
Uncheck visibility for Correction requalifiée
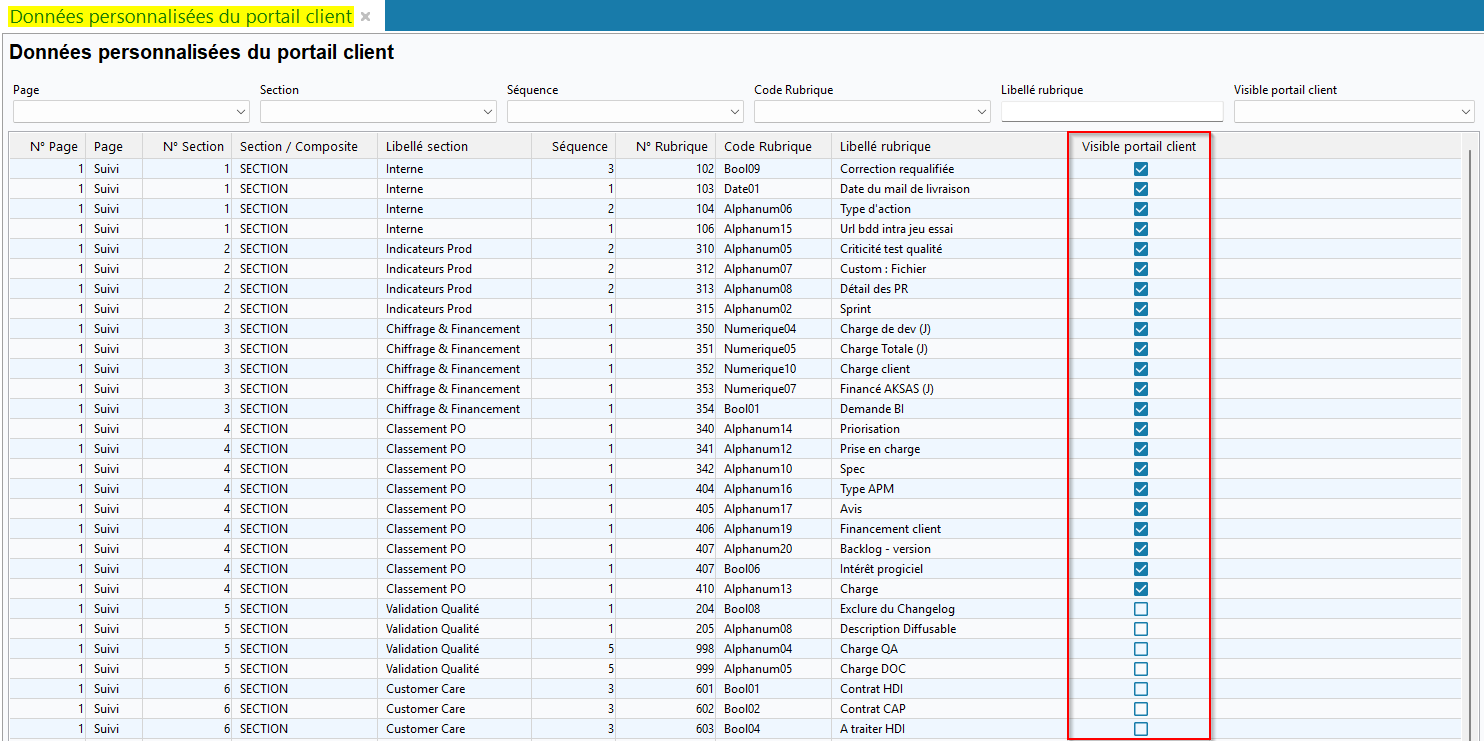(1140, 169)
